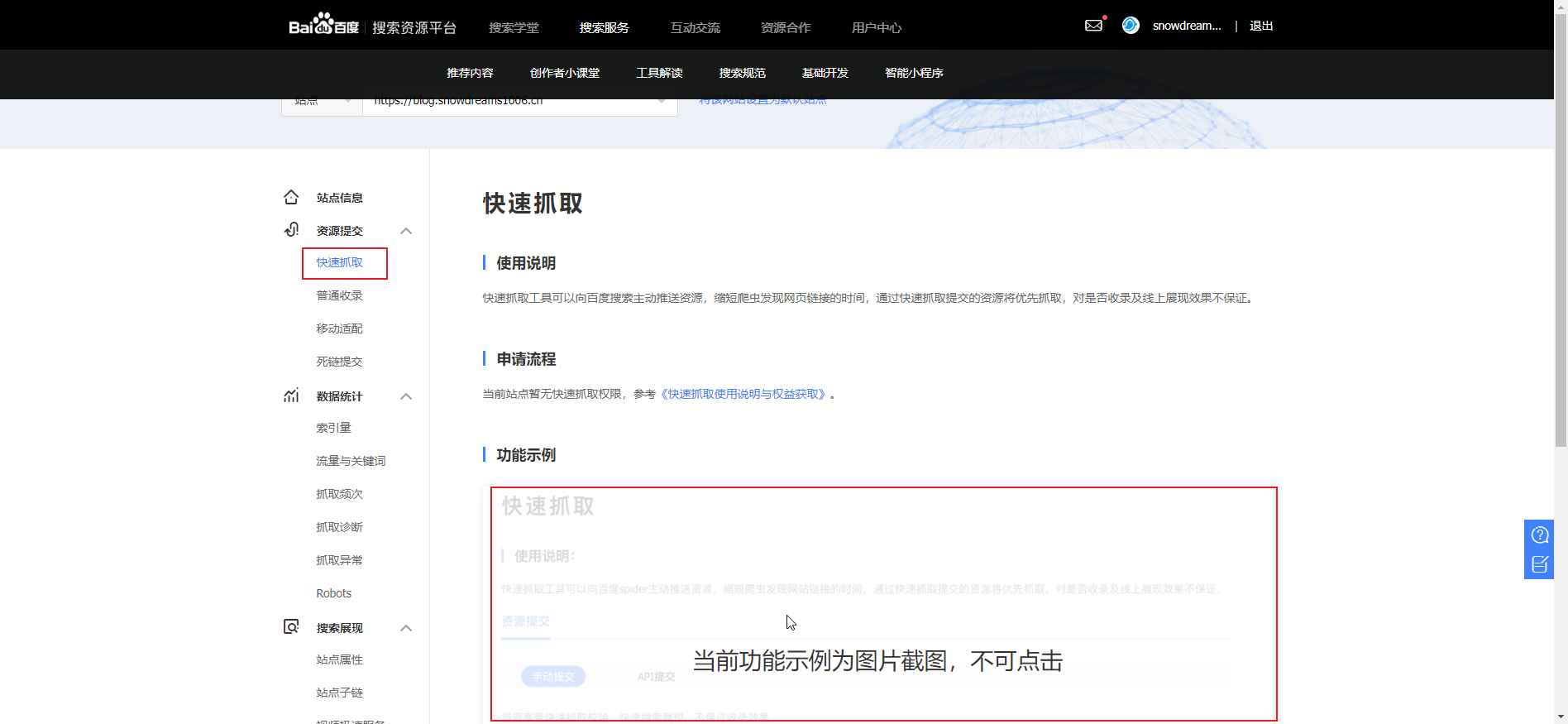Collapse the 数据统计 sidebar section
The width and height of the screenshot is (1568, 724).
click(x=406, y=396)
